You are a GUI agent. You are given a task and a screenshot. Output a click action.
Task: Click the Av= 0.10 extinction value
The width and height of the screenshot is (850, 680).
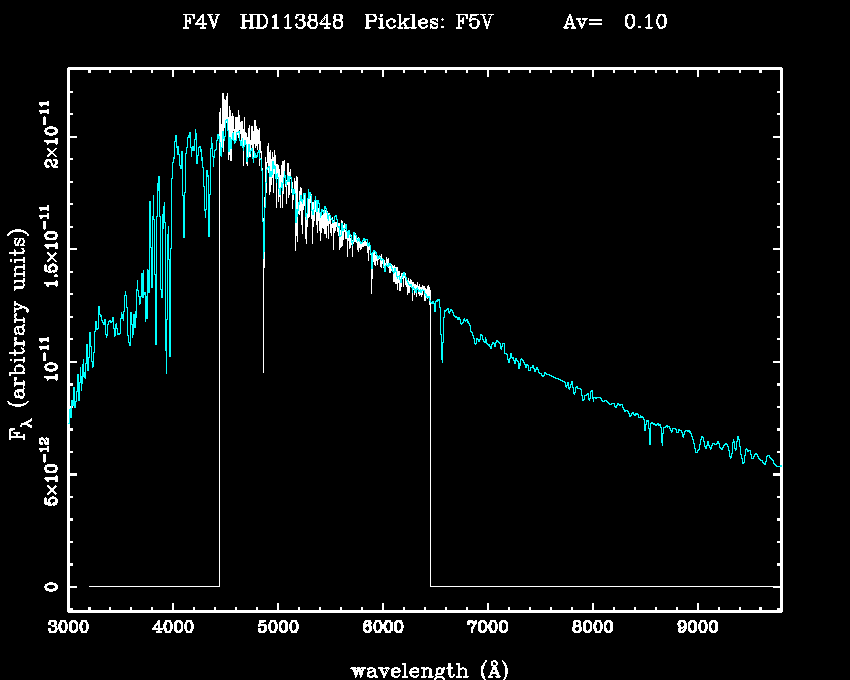pos(614,23)
